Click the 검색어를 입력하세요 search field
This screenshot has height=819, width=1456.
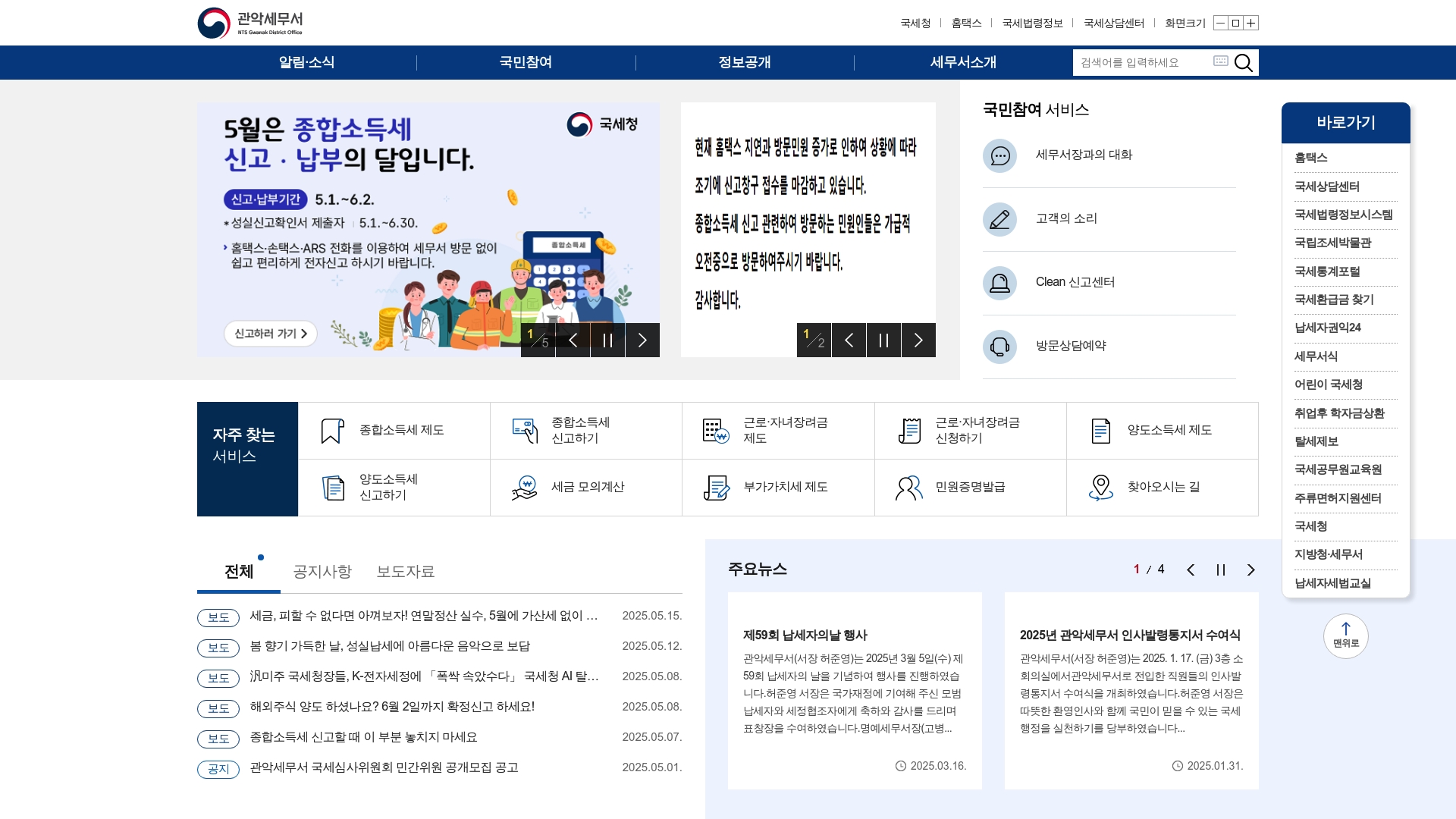[1142, 63]
